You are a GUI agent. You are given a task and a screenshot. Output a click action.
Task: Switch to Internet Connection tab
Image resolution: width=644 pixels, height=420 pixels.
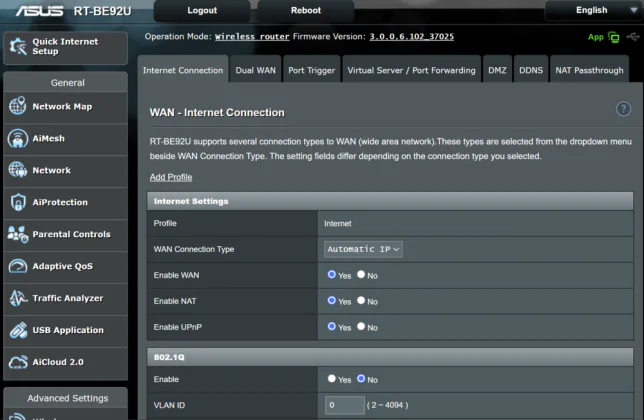[183, 70]
